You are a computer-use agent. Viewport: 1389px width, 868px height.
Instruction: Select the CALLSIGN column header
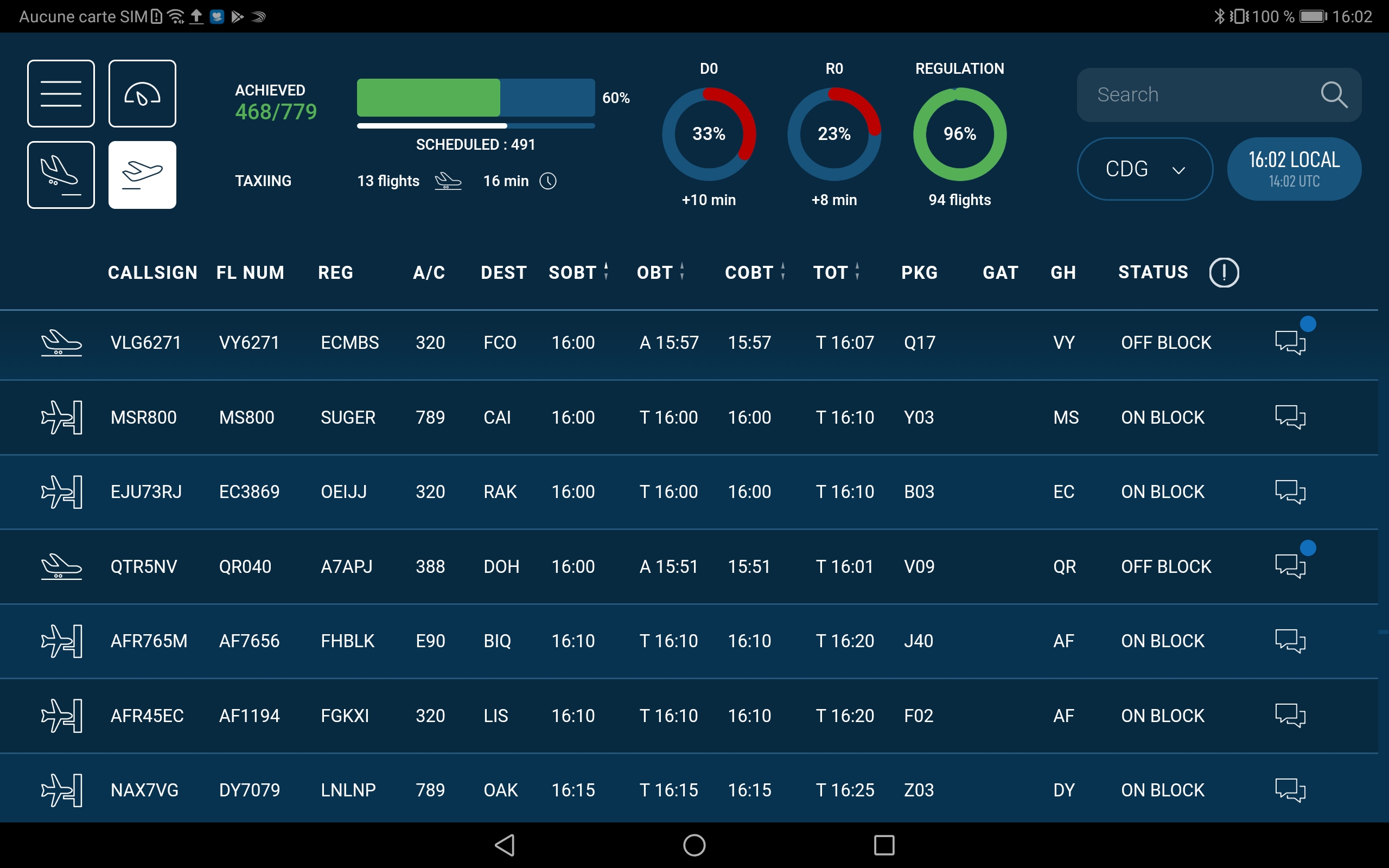pos(151,272)
